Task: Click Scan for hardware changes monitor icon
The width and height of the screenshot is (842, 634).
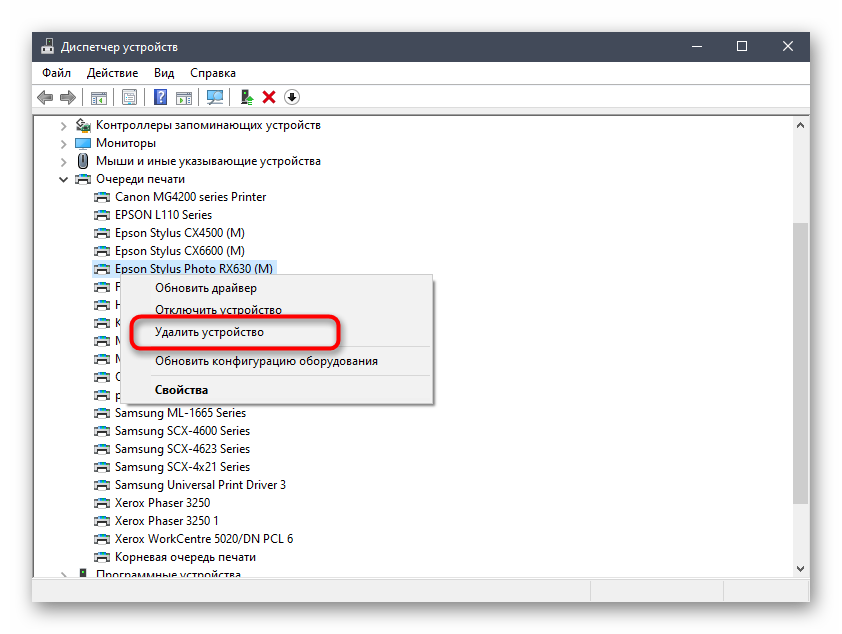Action: (214, 97)
